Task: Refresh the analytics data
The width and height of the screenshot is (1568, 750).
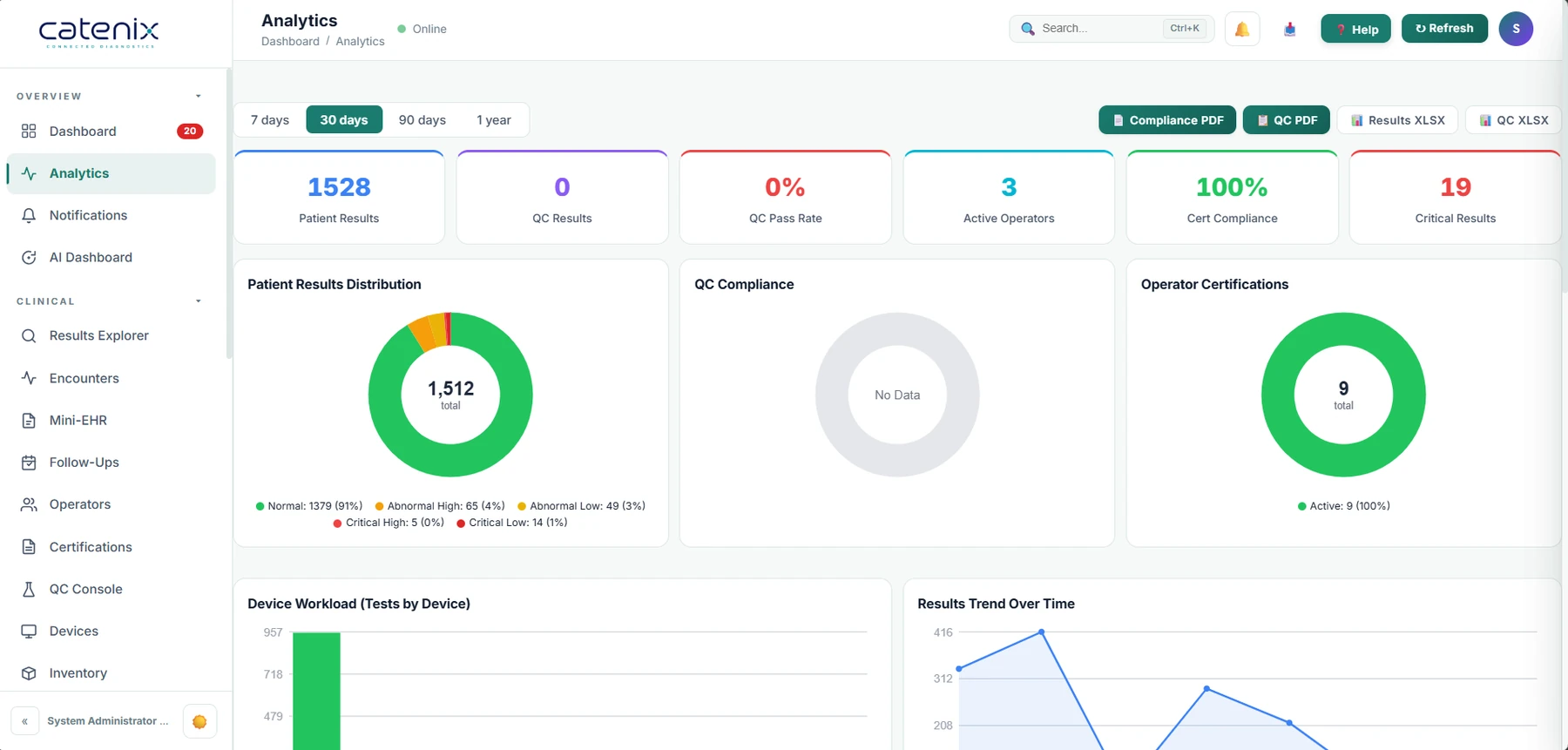Action: click(1444, 29)
